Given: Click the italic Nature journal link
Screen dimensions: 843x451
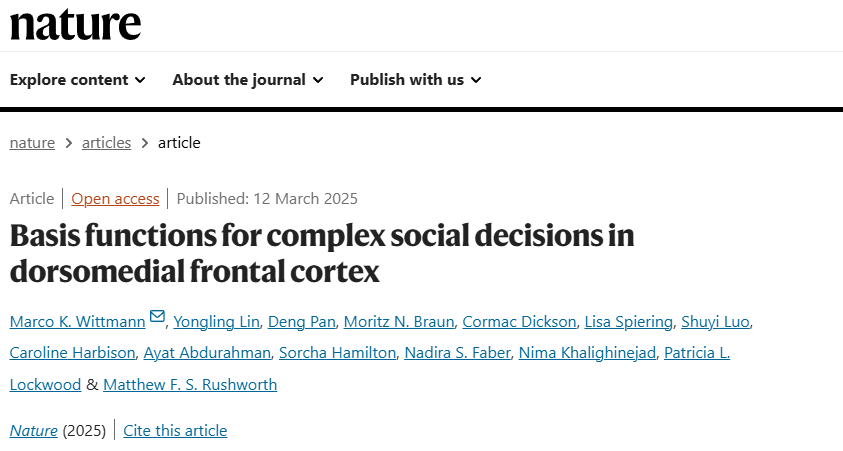Looking at the screenshot, I should (x=33, y=431).
